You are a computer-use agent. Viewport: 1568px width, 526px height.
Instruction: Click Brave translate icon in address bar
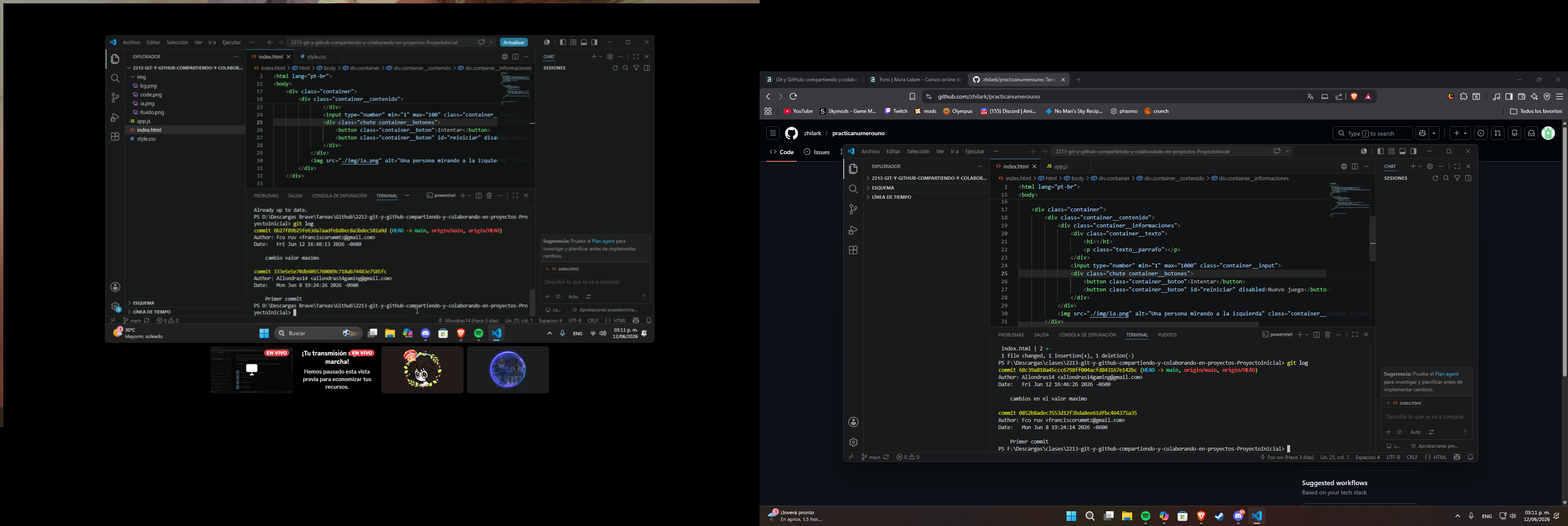1310,97
